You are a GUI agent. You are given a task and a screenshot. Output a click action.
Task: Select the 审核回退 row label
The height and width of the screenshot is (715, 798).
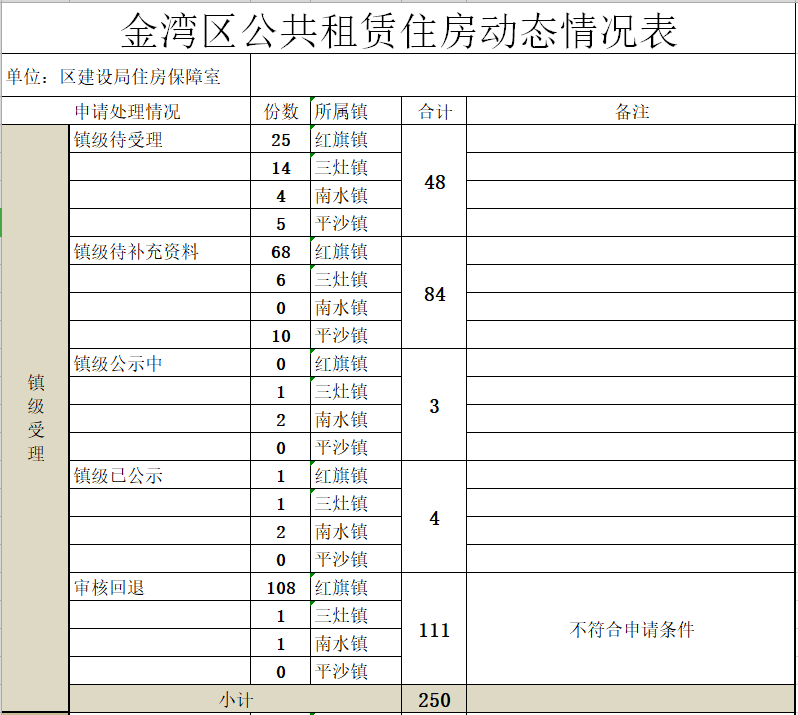[109, 588]
